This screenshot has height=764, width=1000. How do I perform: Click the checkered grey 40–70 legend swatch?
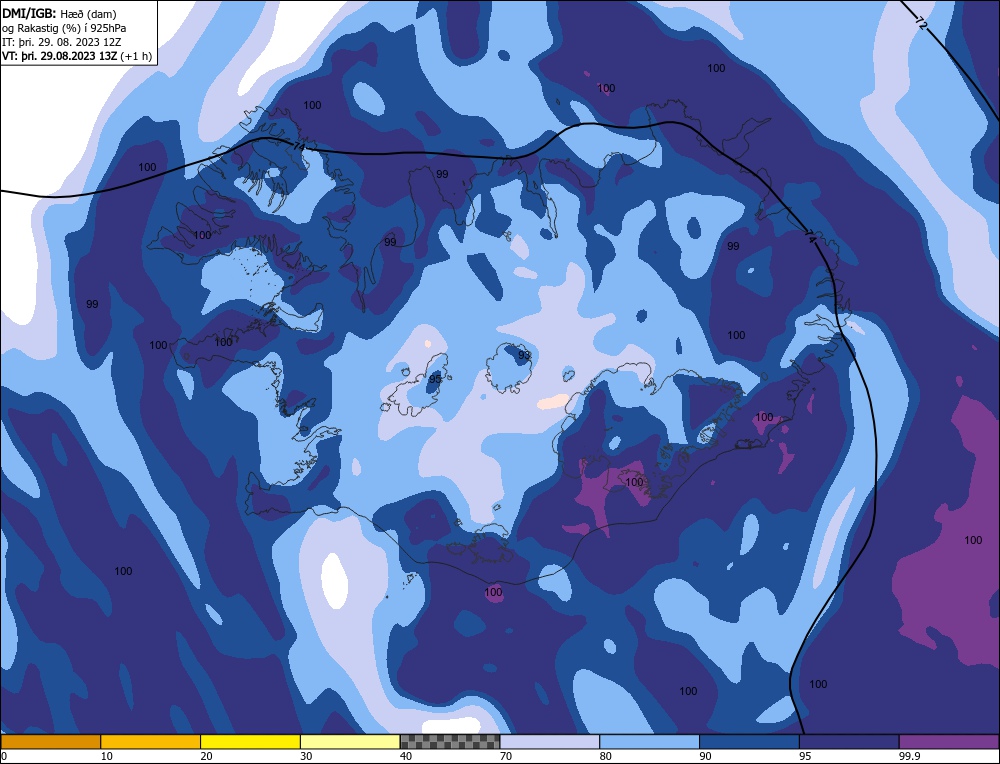[x=450, y=741]
